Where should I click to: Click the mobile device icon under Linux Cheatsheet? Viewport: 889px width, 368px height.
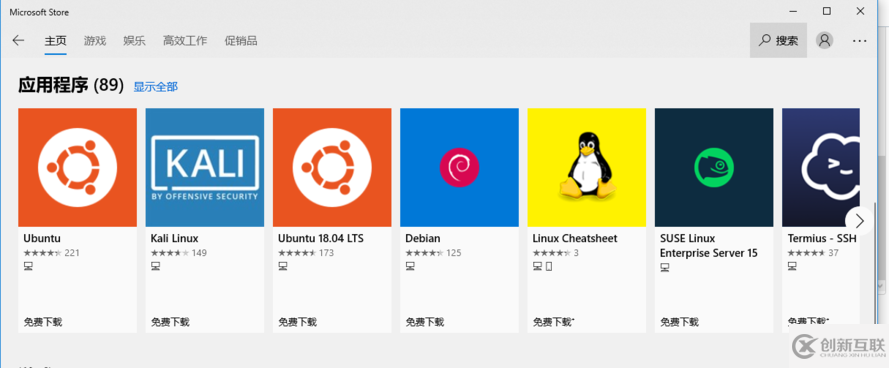click(548, 267)
